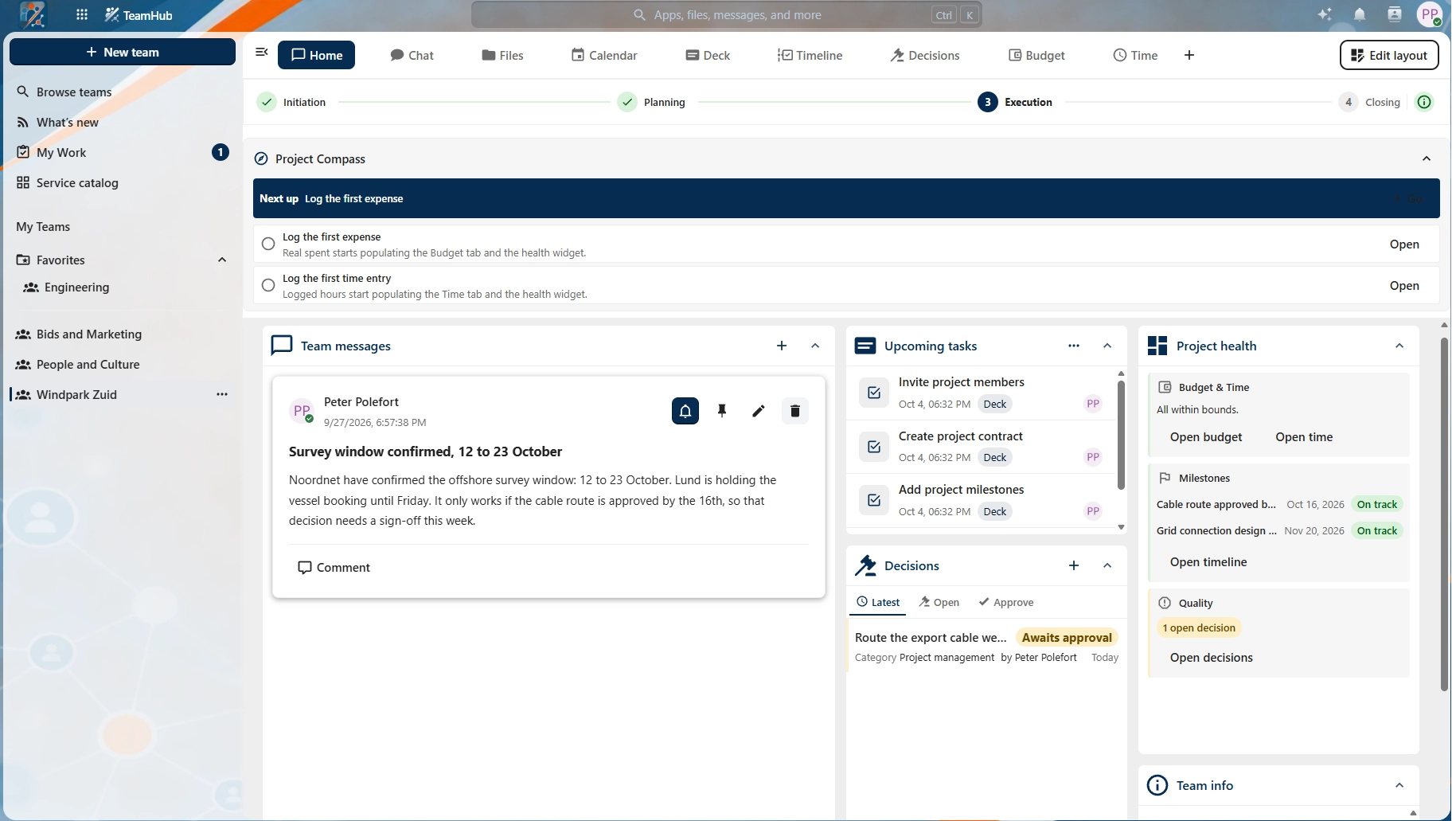Viewport: 1456px width, 821px height.
Task: Collapse the Favorites group in sidebar
Action: [222, 260]
